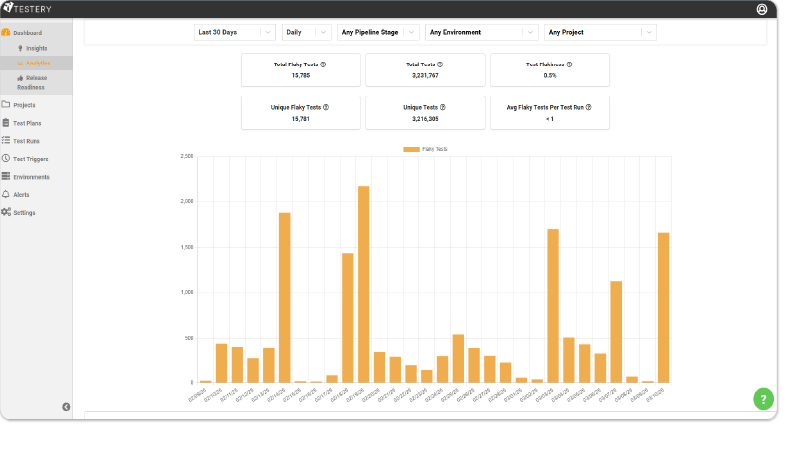Expand the Daily interval dropdown
Screen dimensions: 800x450
(x=306, y=32)
